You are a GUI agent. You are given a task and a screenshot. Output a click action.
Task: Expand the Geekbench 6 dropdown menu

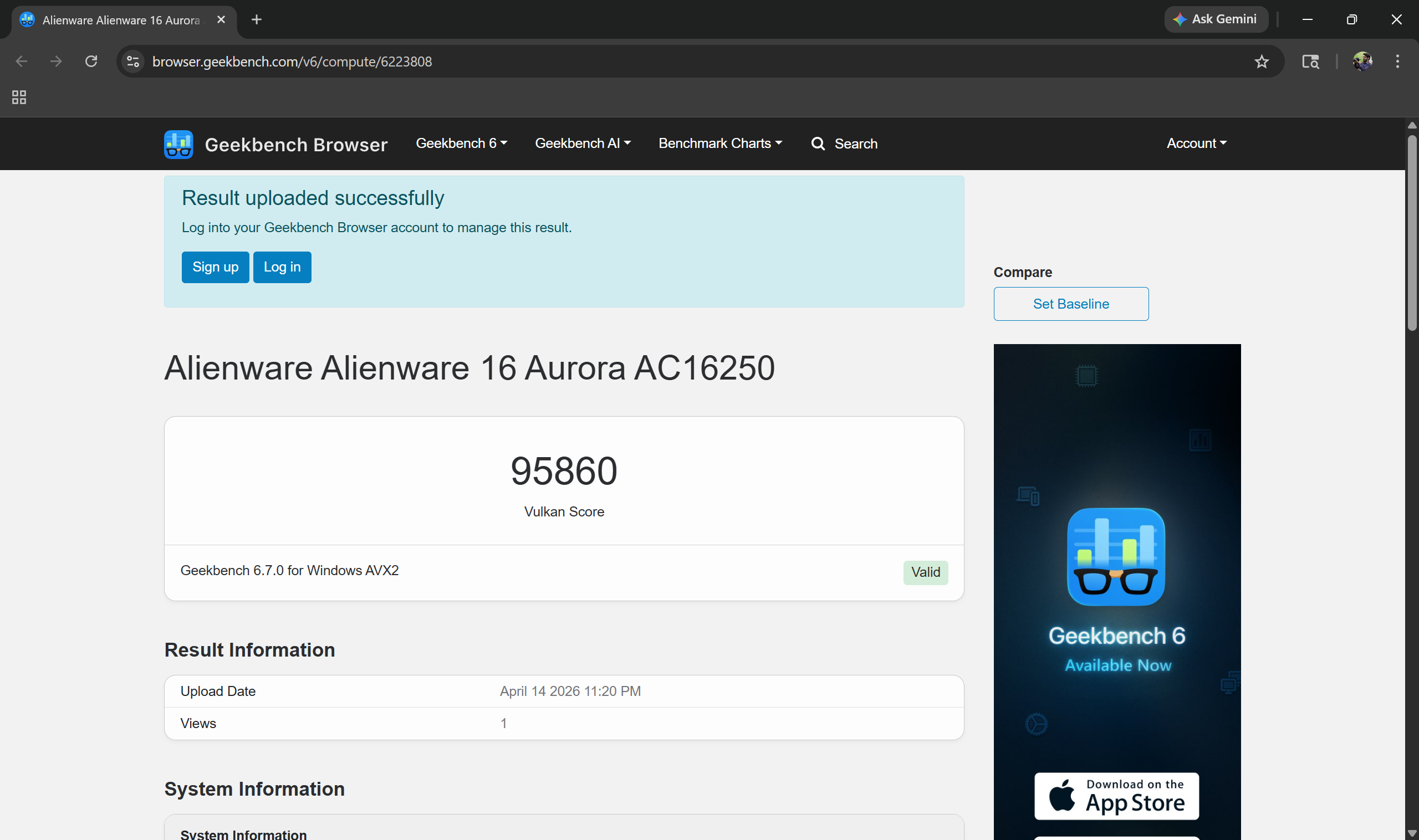click(461, 143)
